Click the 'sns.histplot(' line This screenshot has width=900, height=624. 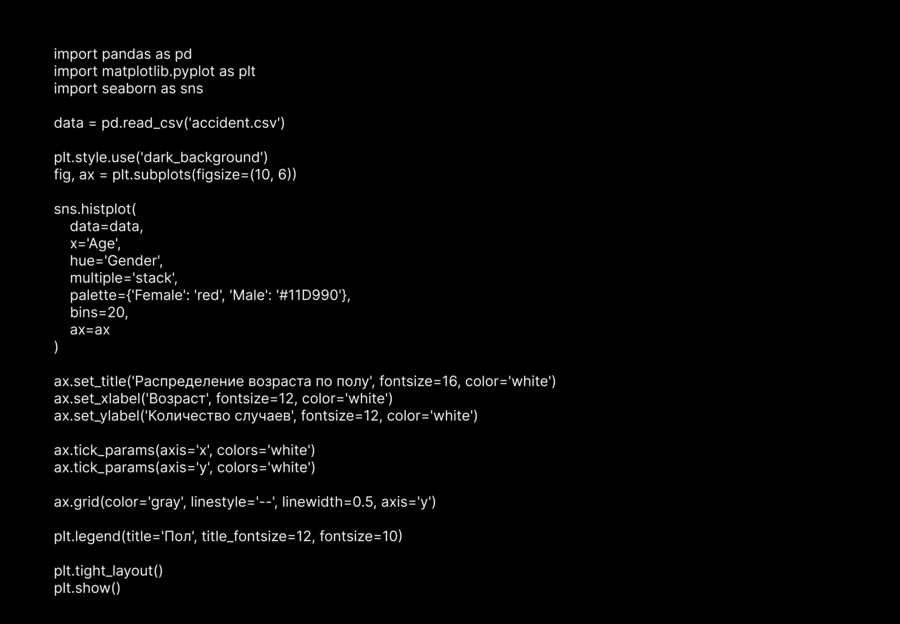95,209
